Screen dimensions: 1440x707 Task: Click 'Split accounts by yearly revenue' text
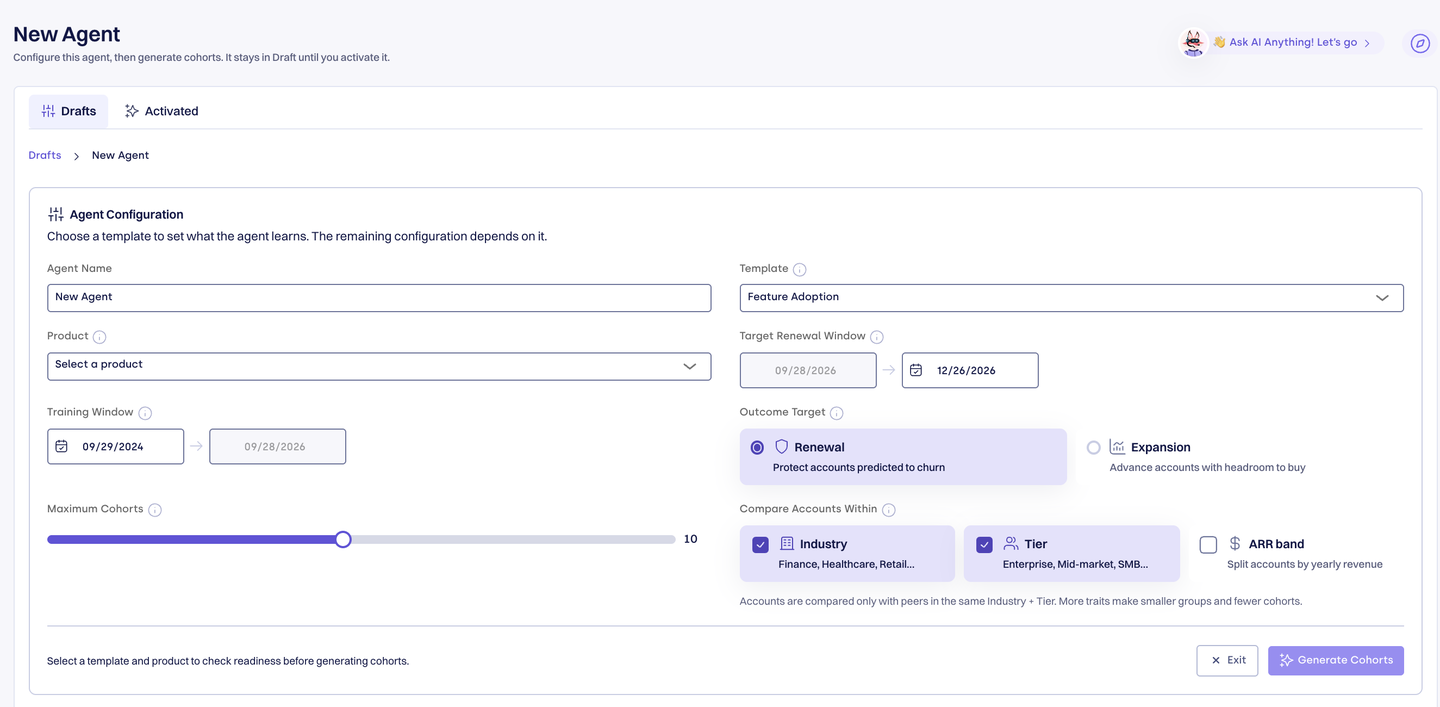click(1304, 564)
